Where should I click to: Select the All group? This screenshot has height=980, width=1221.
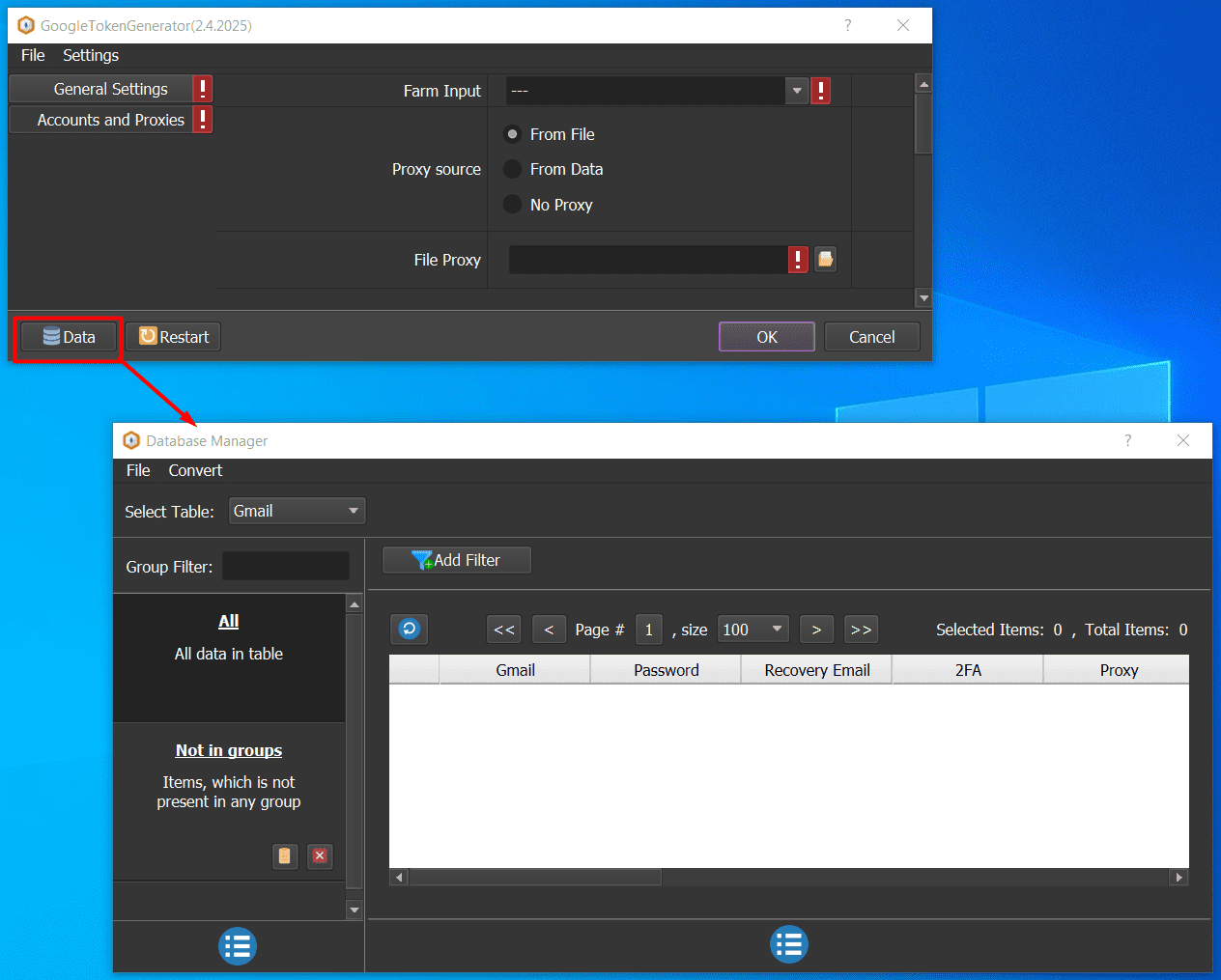[229, 658]
